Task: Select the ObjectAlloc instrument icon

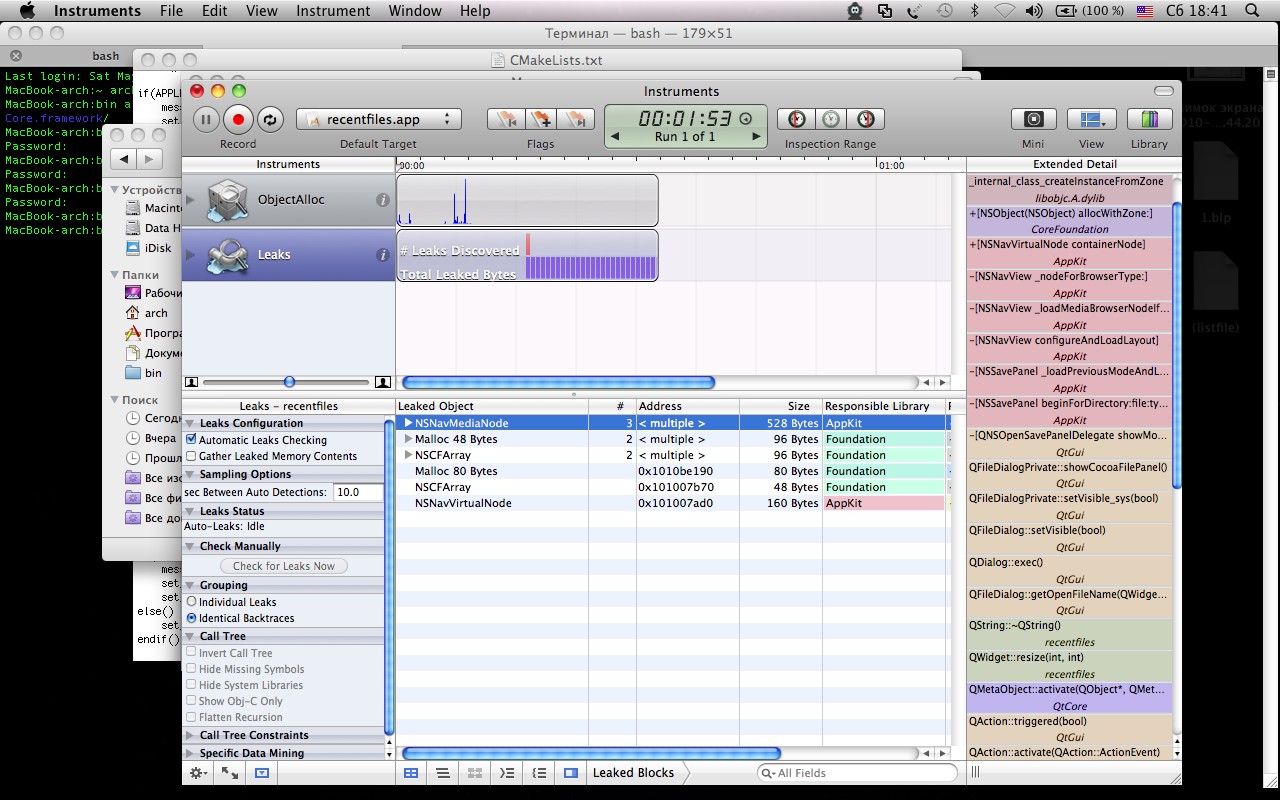Action: 226,200
